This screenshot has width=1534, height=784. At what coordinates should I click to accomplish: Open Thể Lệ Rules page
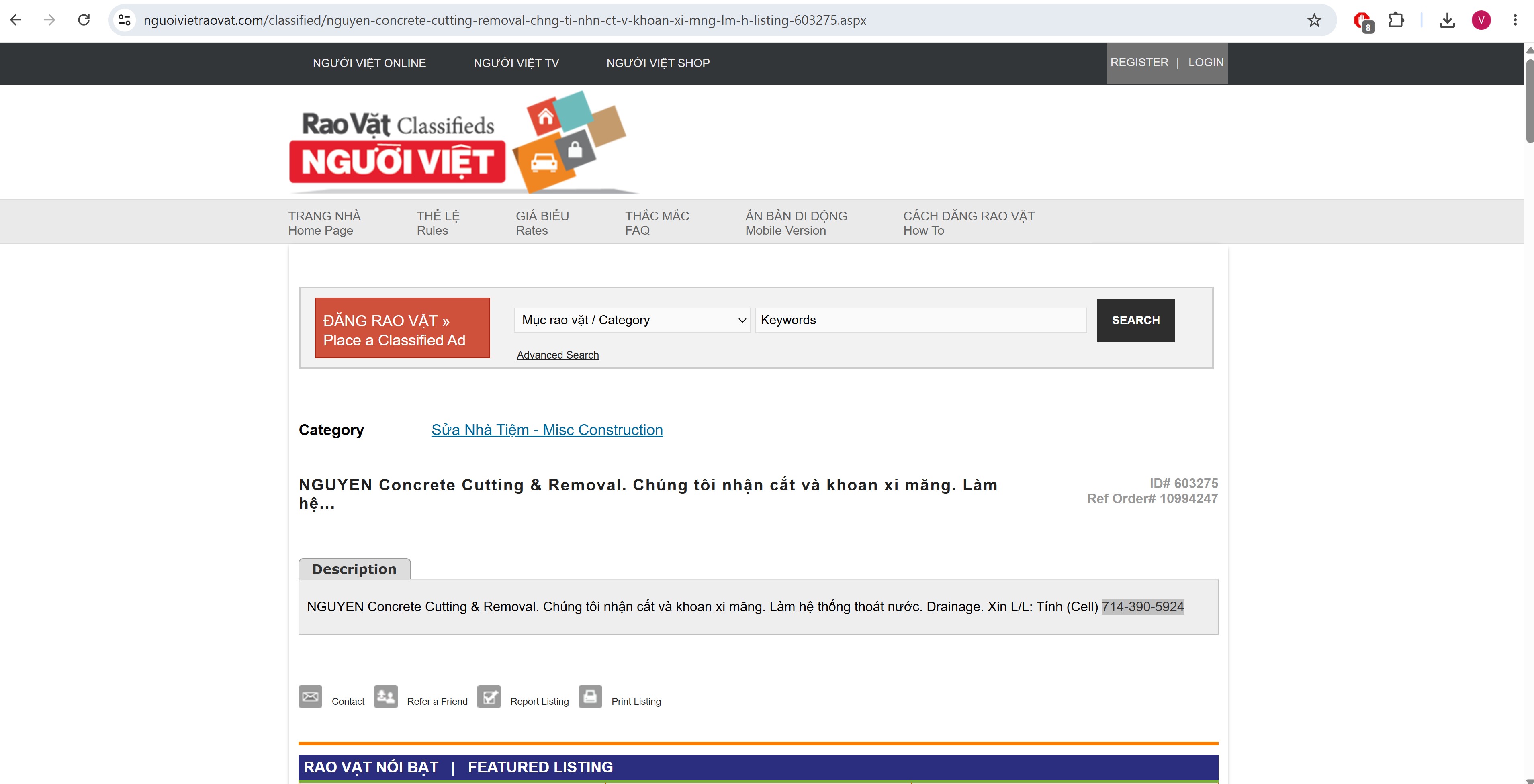click(x=438, y=223)
